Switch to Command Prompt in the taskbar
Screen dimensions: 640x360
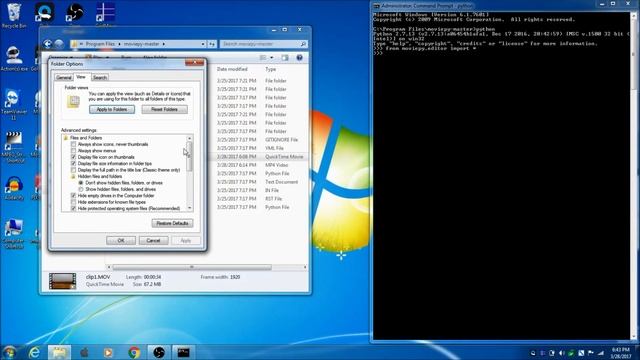184,352
